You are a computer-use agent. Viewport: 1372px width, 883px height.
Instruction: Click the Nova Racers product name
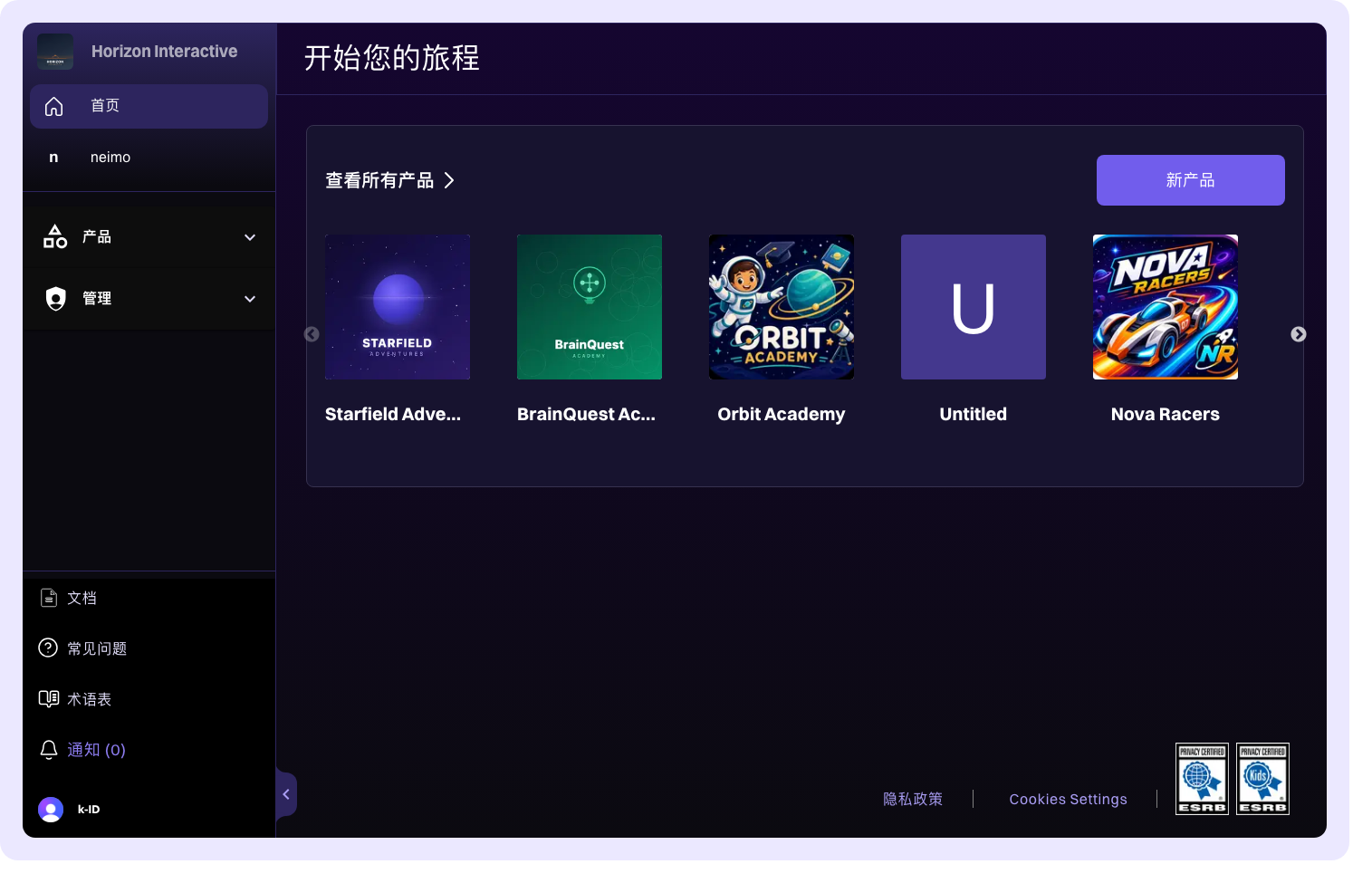pyautogui.click(x=1166, y=414)
